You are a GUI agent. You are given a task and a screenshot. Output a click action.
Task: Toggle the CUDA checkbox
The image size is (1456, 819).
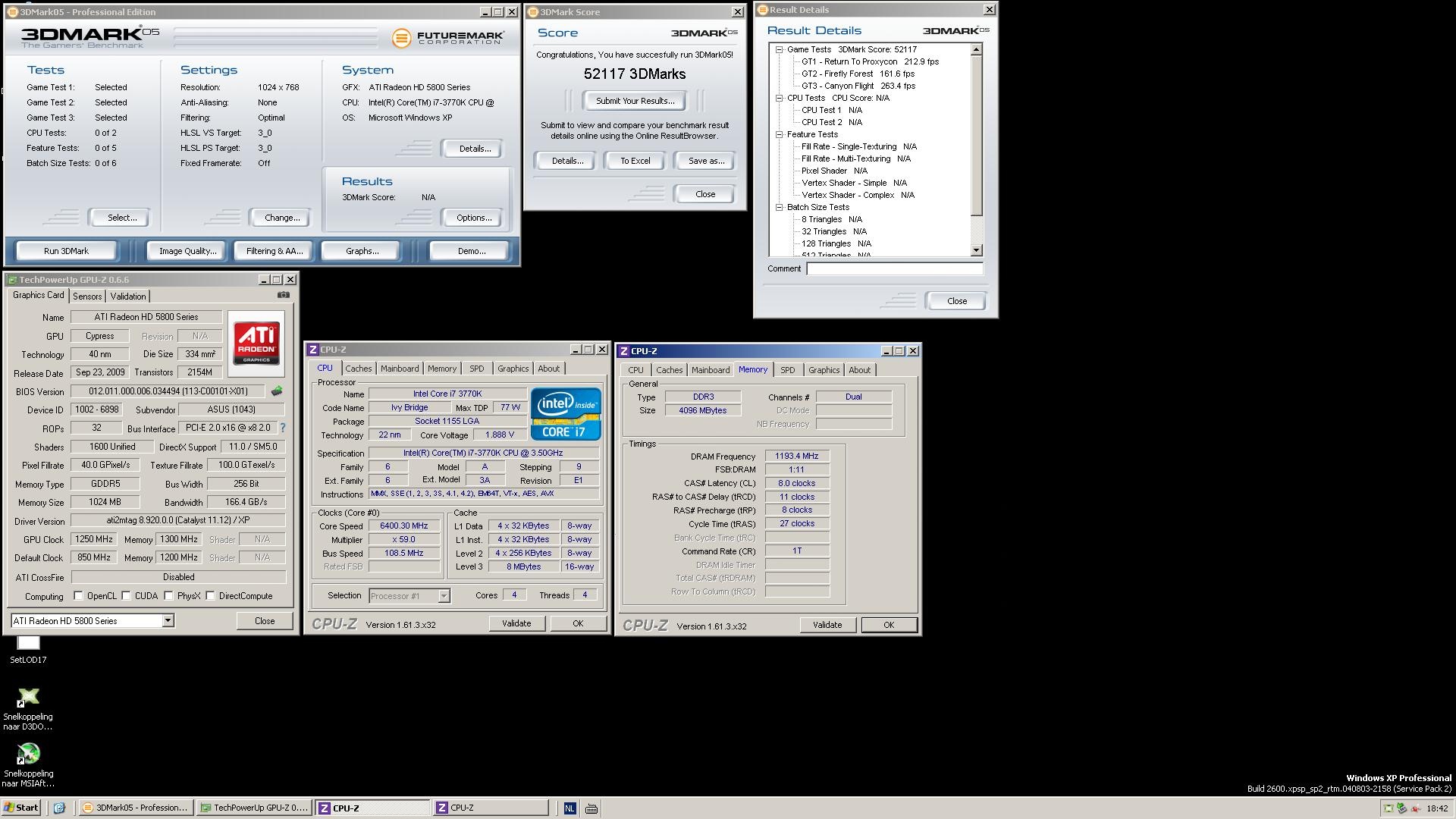[x=126, y=596]
